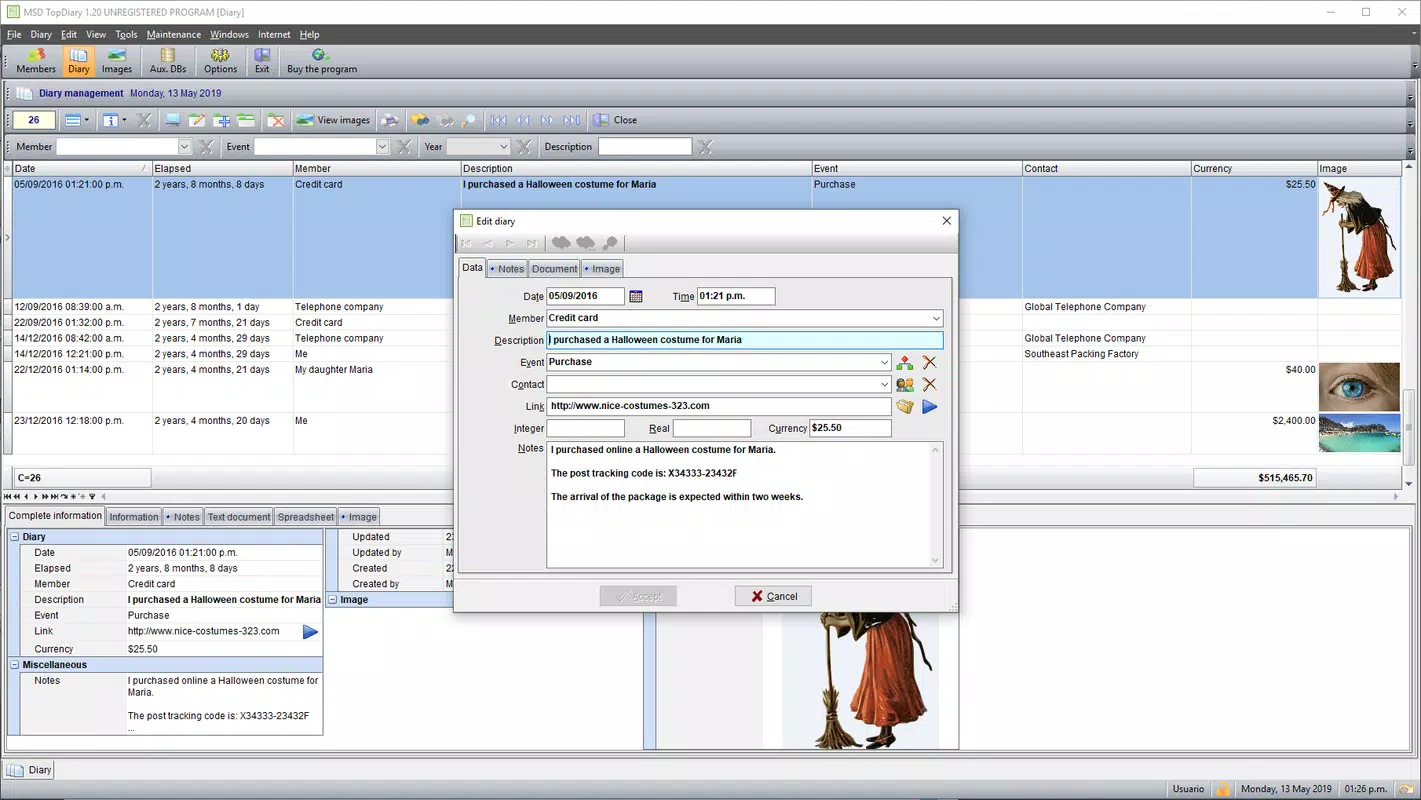Viewport: 1421px width, 800px height.
Task: Click the Link URL field in Edit diary
Action: [x=719, y=406]
